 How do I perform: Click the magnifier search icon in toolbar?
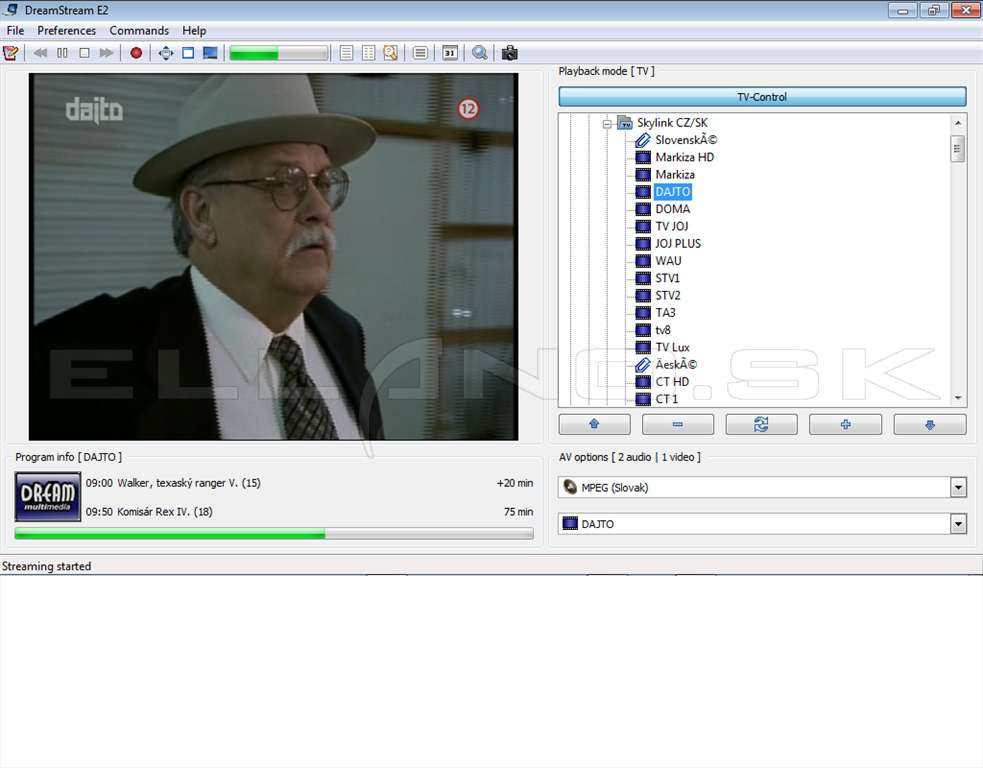coord(480,53)
